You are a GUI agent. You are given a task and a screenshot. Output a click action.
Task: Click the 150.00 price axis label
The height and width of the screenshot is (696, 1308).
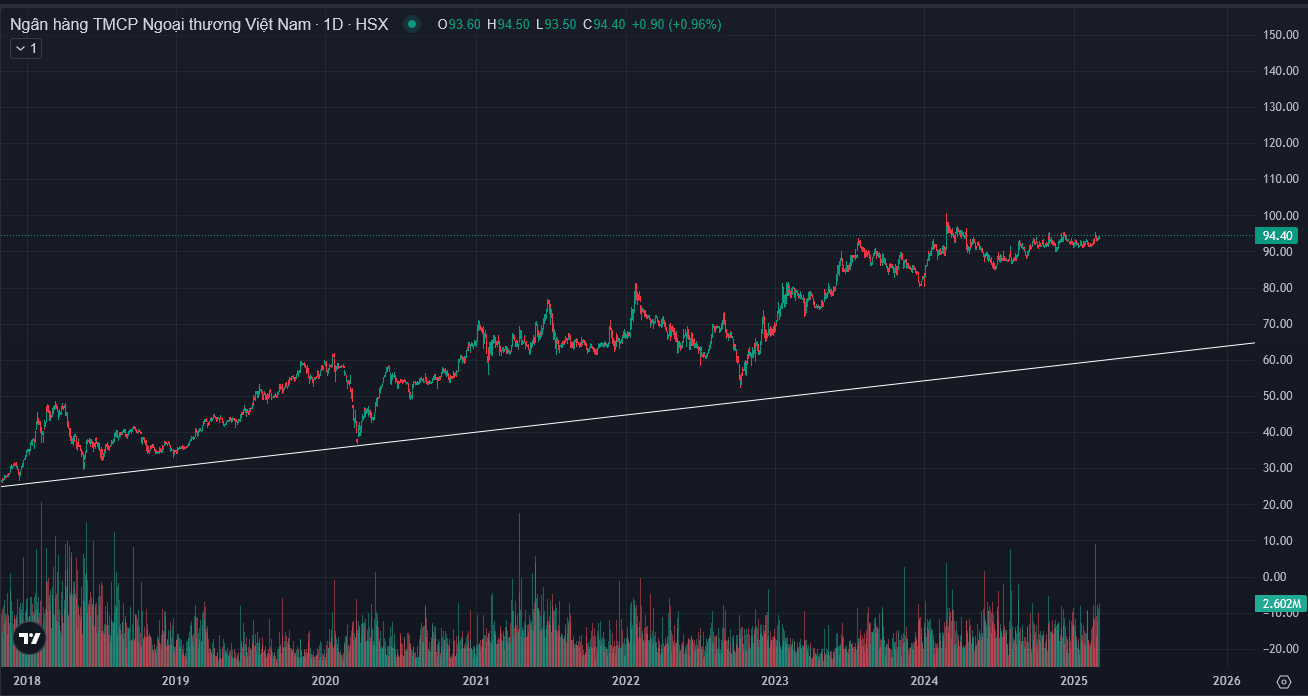click(x=1280, y=35)
